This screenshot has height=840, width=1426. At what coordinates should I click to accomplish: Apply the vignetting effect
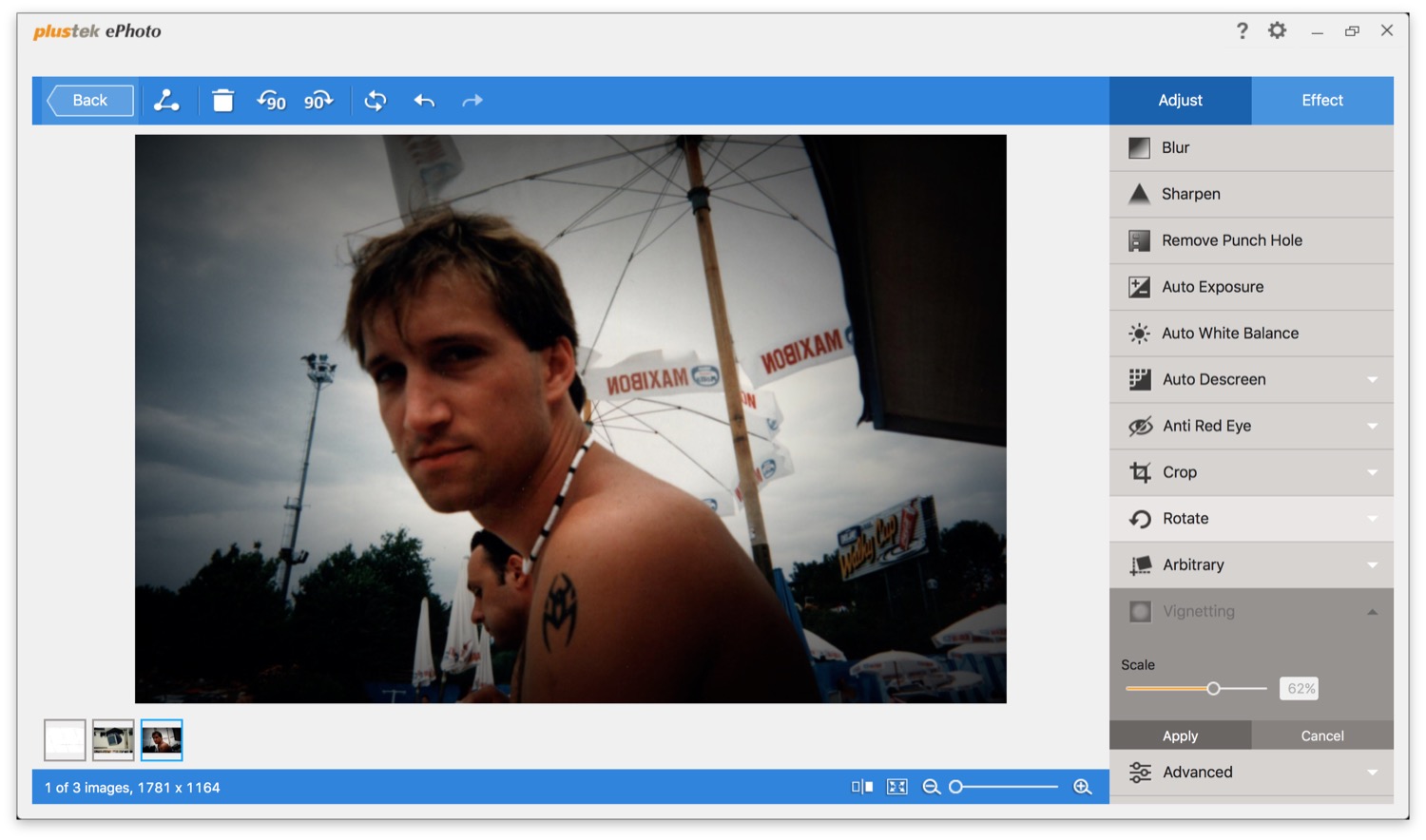click(x=1180, y=735)
